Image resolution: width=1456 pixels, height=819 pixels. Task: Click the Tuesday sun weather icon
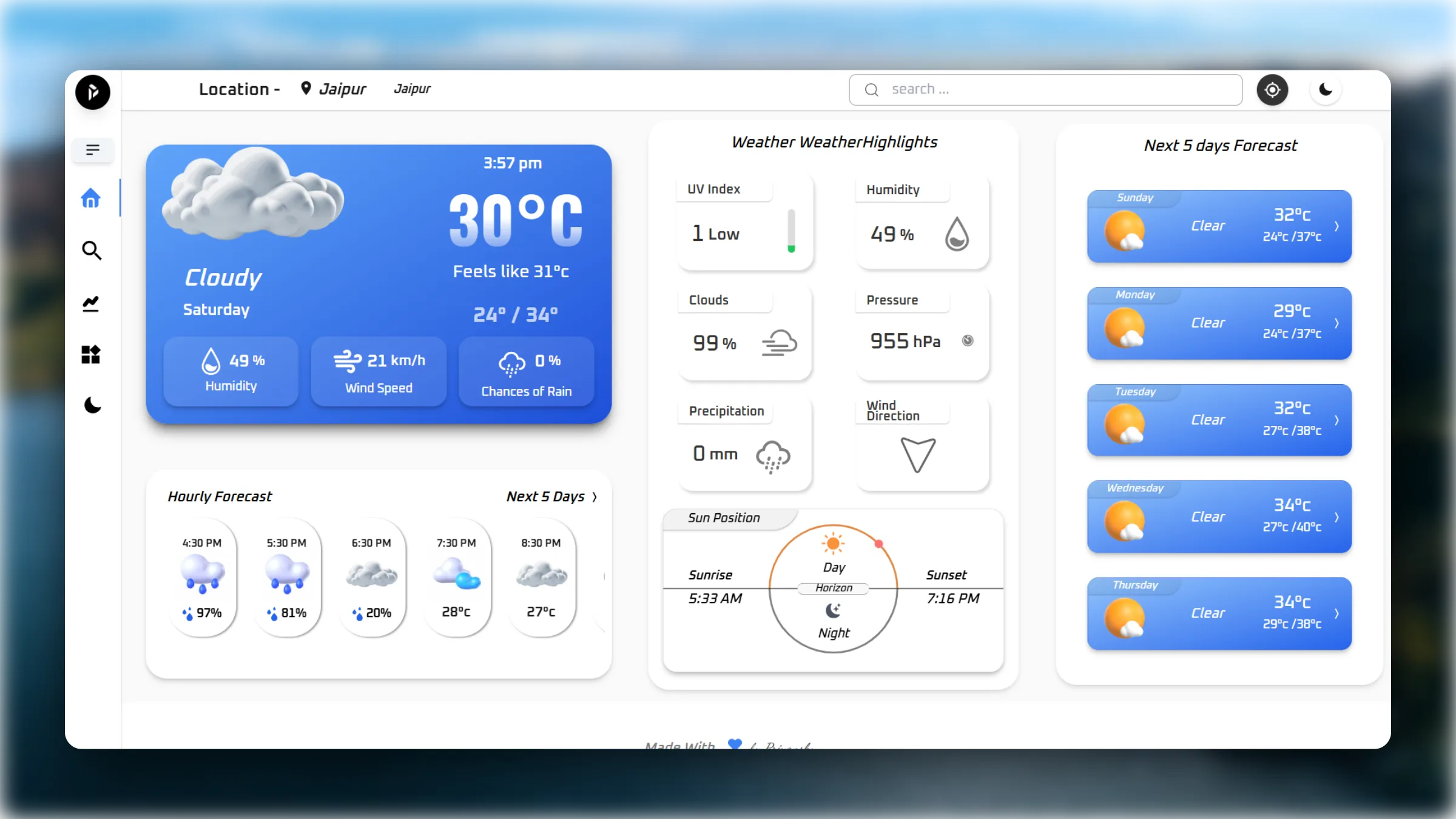[1125, 424]
